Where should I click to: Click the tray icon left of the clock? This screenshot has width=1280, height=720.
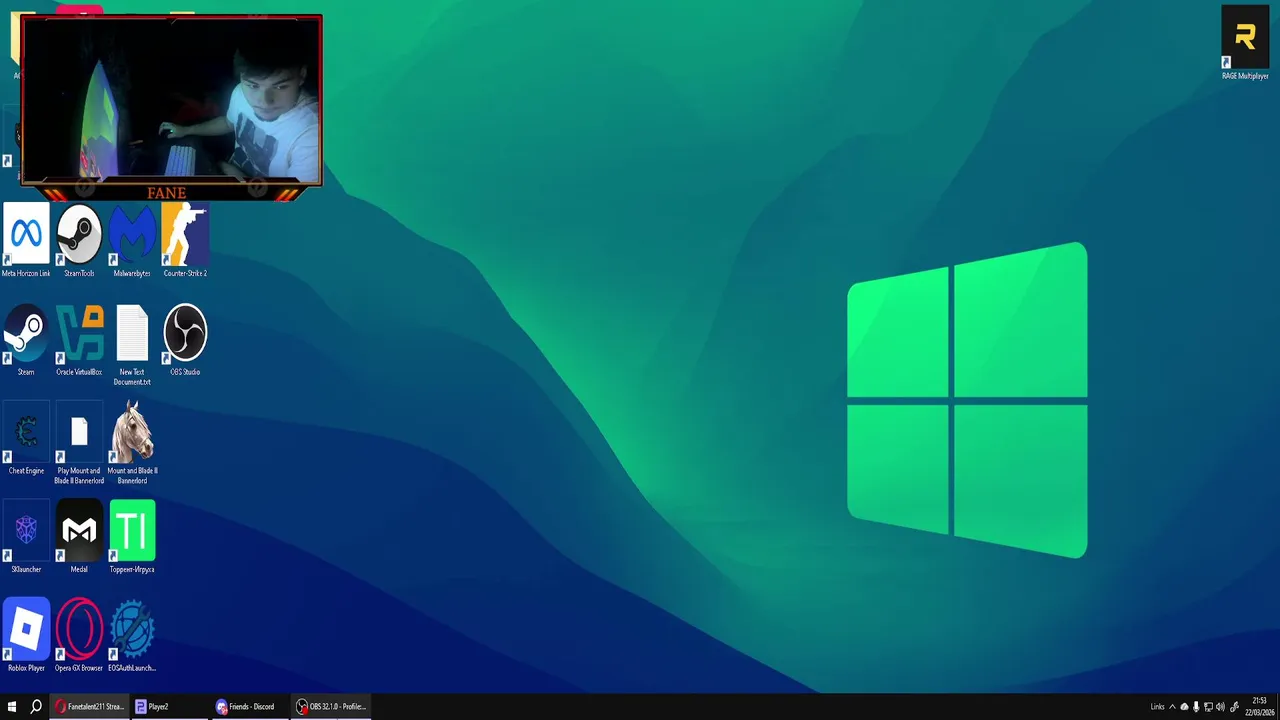1235,707
